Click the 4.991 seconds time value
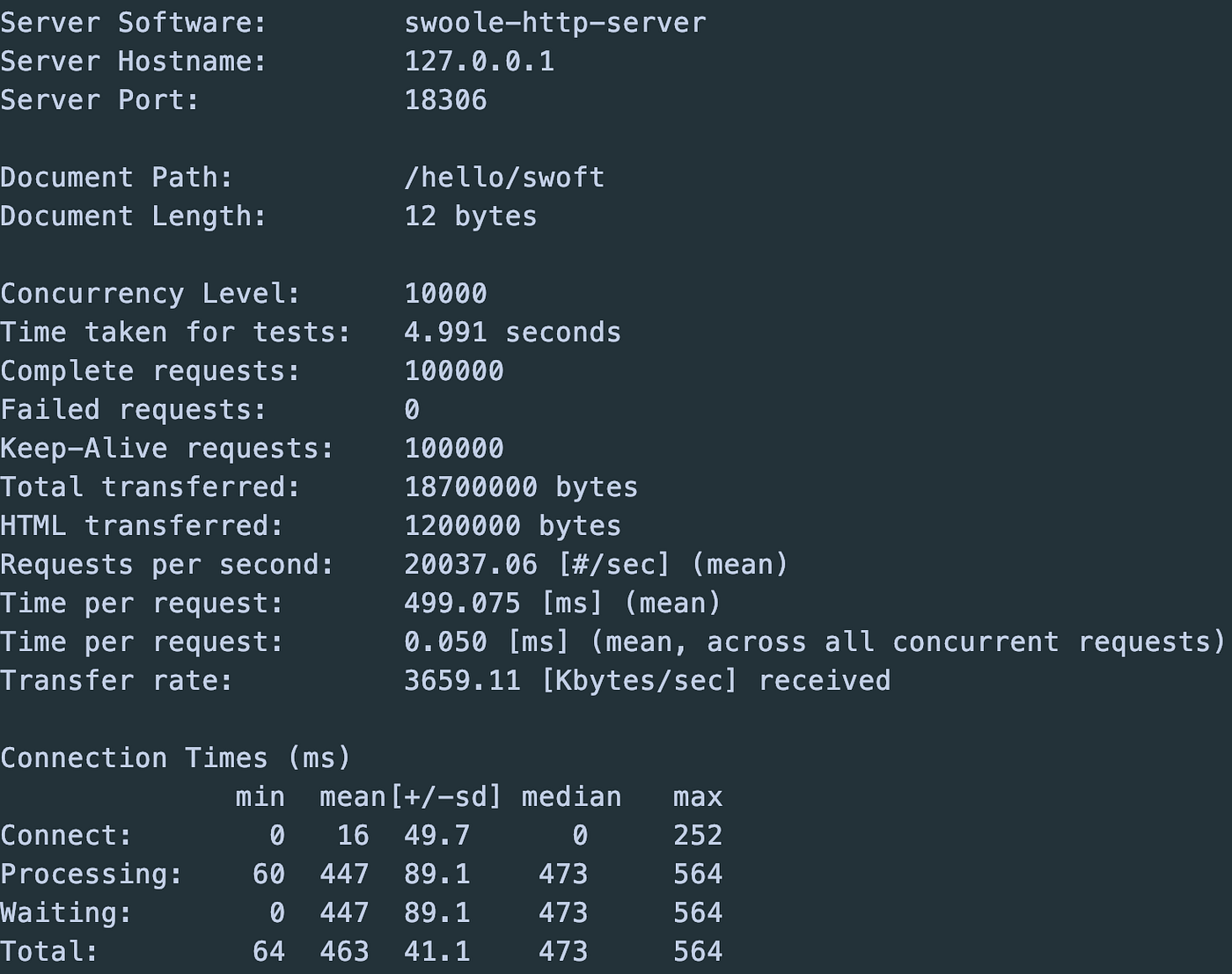The image size is (1232, 974). [513, 333]
